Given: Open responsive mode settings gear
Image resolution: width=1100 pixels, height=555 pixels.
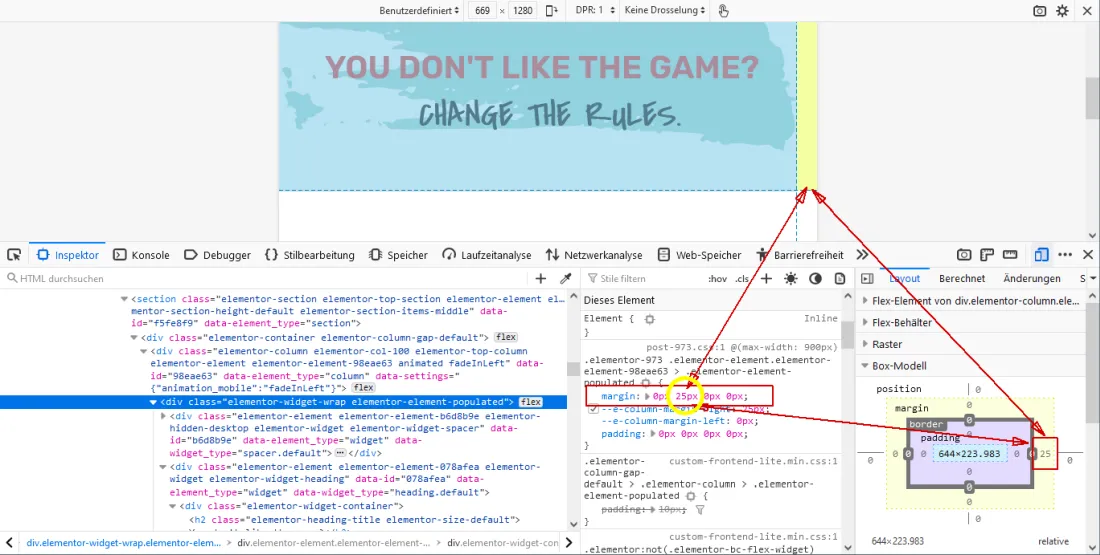Looking at the screenshot, I should pos(1062,11).
